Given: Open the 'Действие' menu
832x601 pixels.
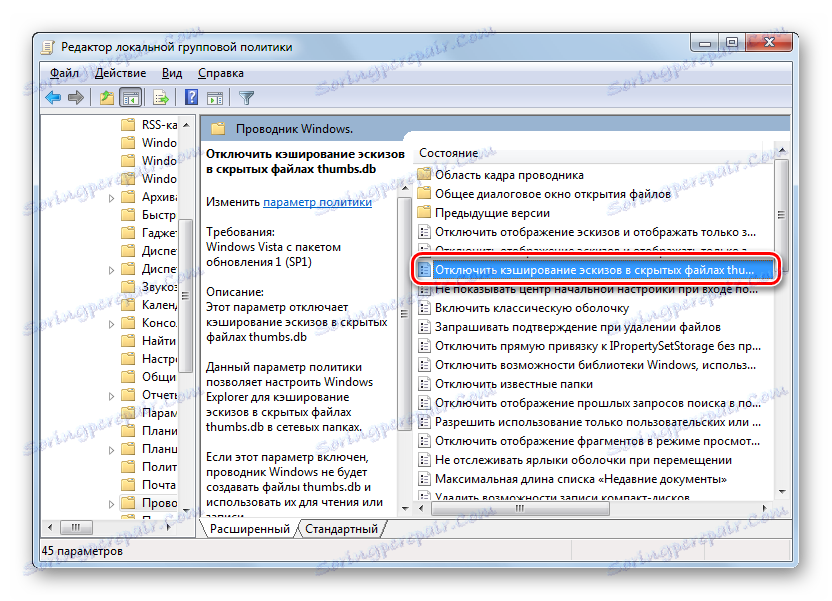Looking at the screenshot, I should click(x=120, y=72).
